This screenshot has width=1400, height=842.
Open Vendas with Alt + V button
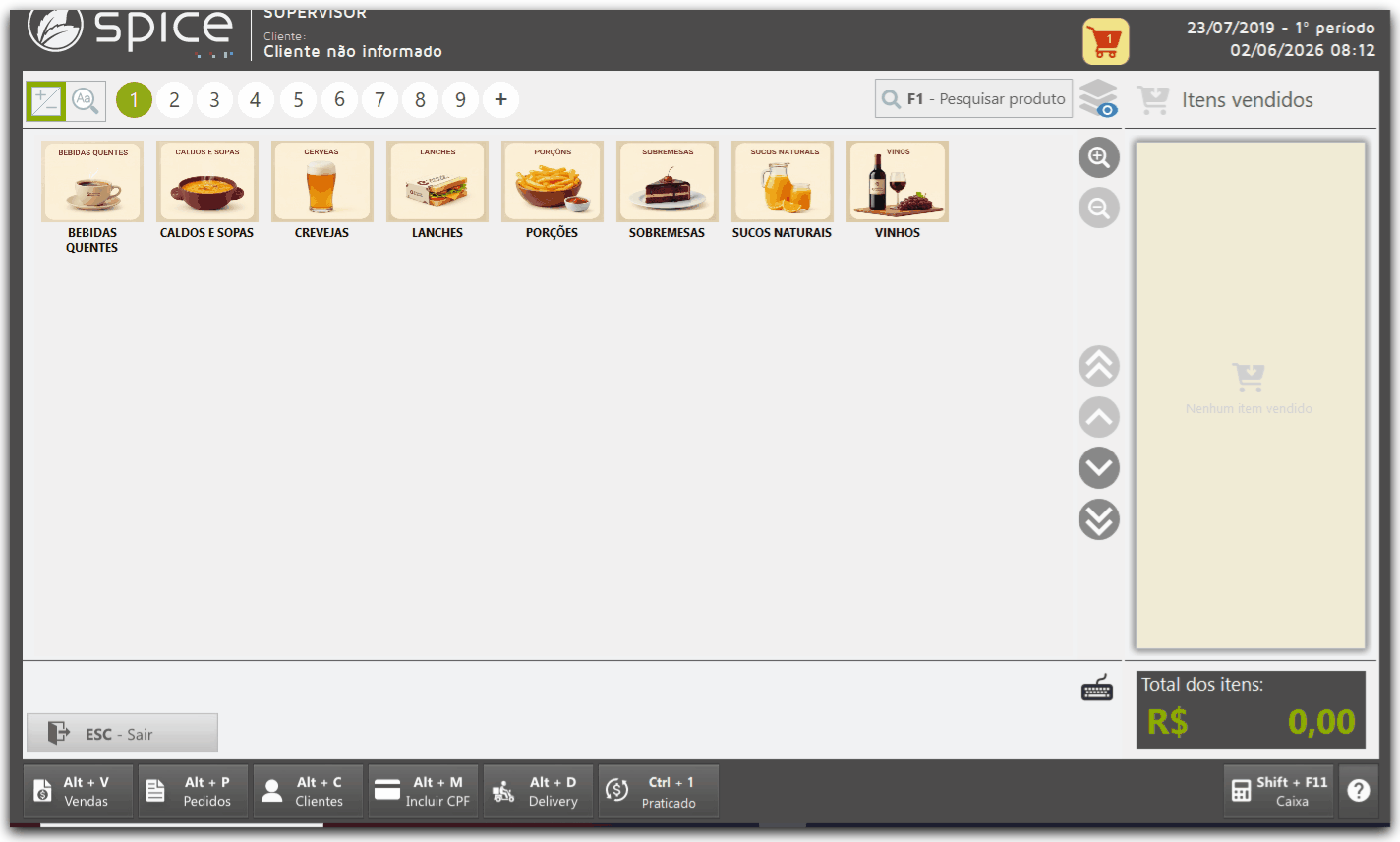point(78,791)
